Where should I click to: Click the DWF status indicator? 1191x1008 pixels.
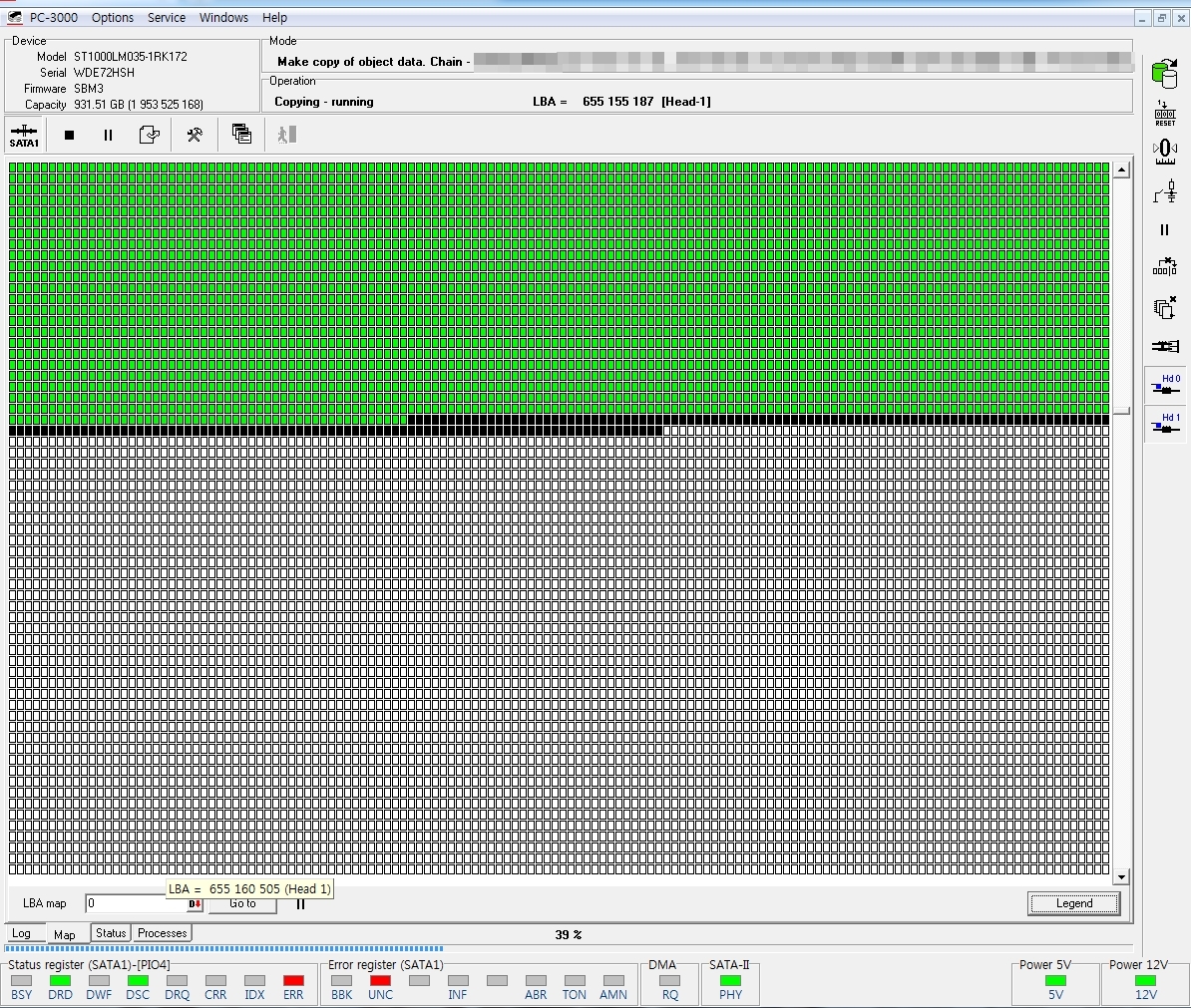(x=99, y=981)
